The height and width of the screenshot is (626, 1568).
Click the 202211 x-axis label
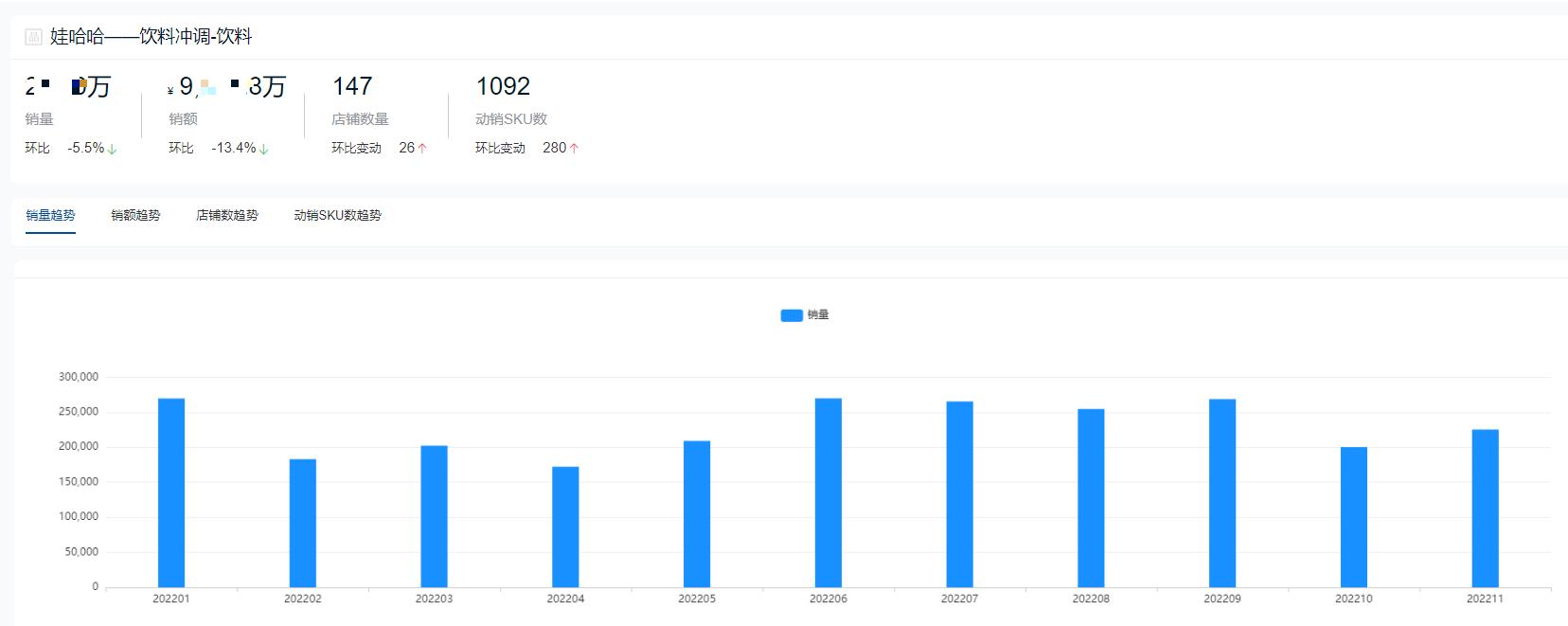[x=1486, y=599]
